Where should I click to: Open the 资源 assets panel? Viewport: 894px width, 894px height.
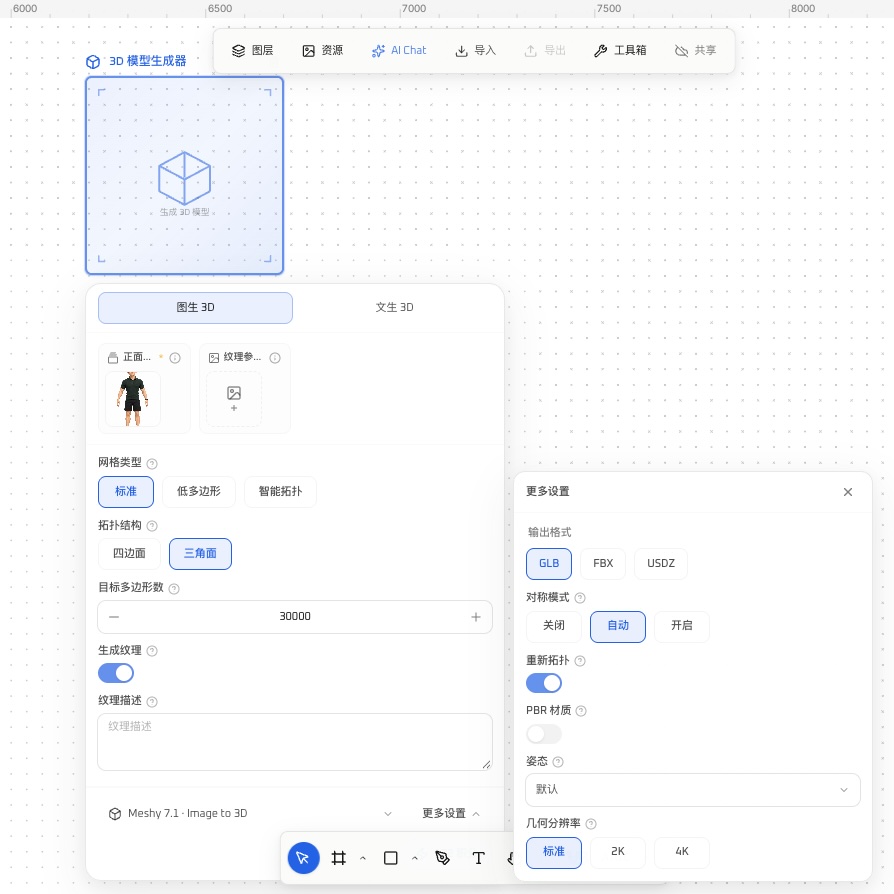(323, 51)
